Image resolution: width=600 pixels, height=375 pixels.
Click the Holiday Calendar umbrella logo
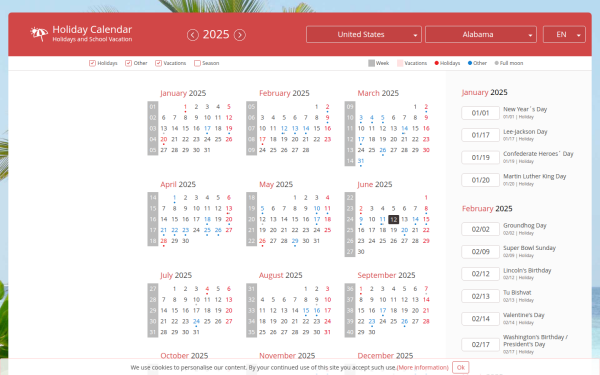coord(39,34)
